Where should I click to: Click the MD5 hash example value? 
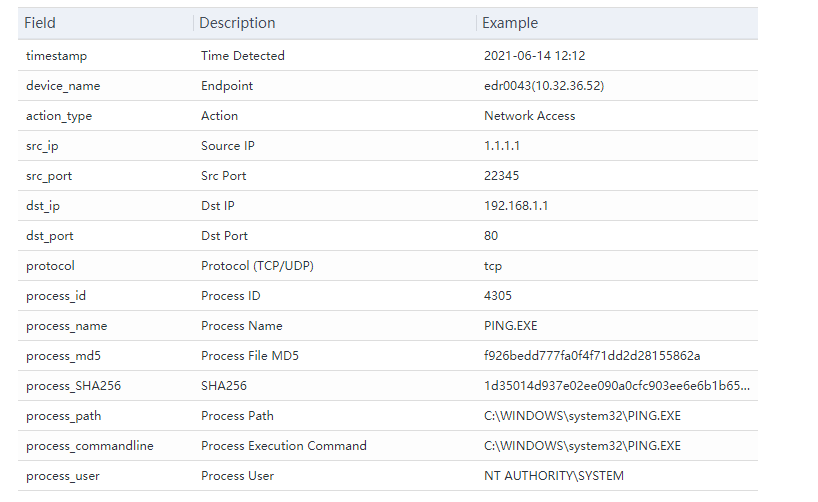pyautogui.click(x=592, y=356)
